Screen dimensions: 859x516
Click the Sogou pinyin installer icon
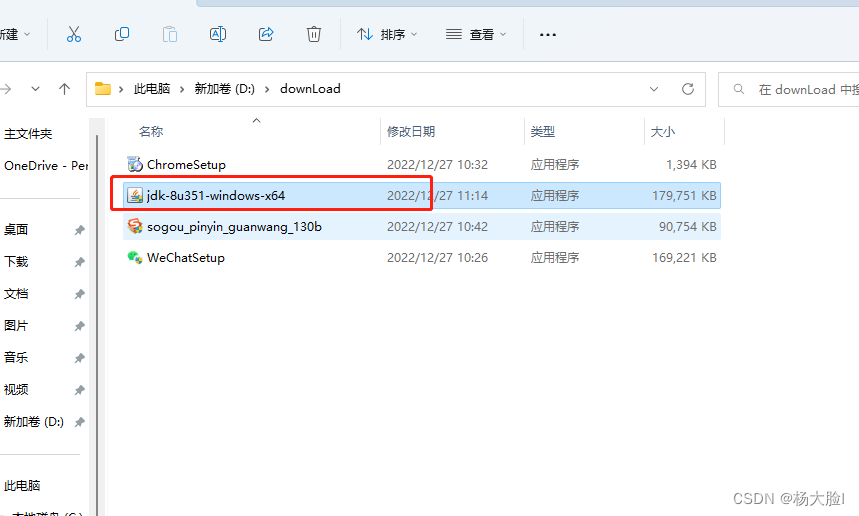pos(135,226)
